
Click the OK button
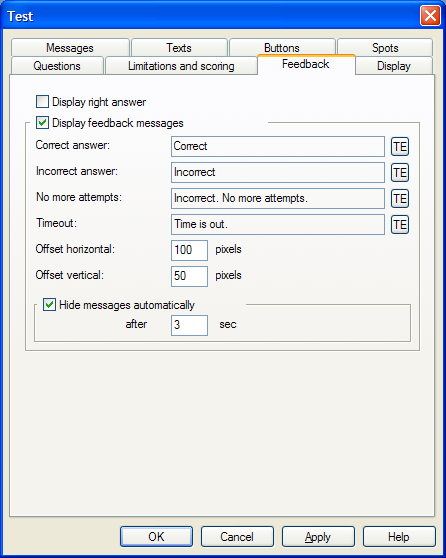point(156,536)
